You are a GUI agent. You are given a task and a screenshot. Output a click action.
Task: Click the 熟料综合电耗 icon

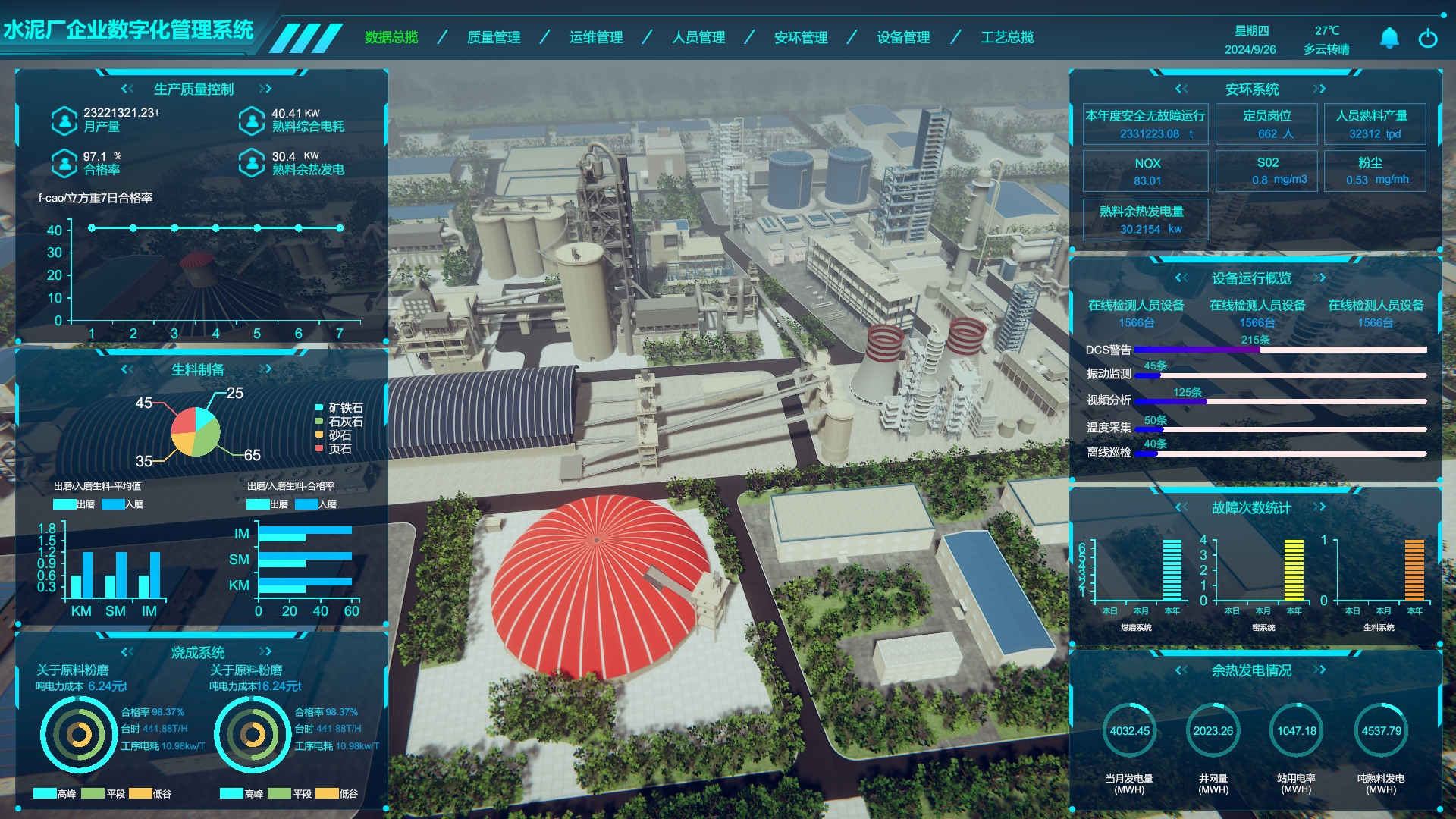pyautogui.click(x=252, y=120)
